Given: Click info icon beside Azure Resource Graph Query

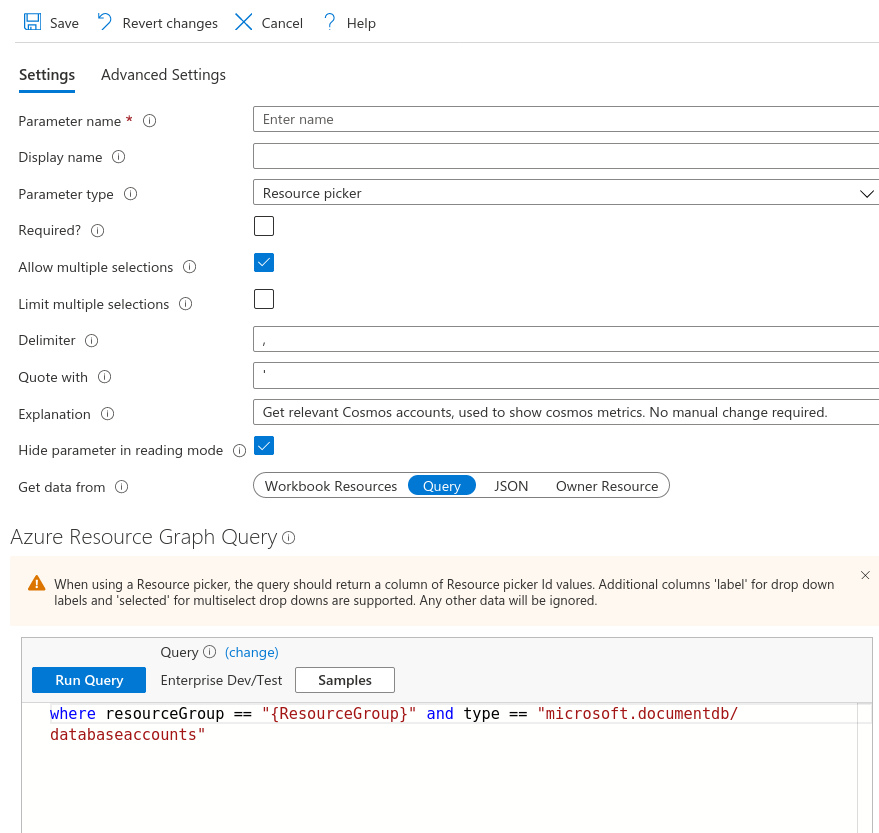Looking at the screenshot, I should point(288,538).
